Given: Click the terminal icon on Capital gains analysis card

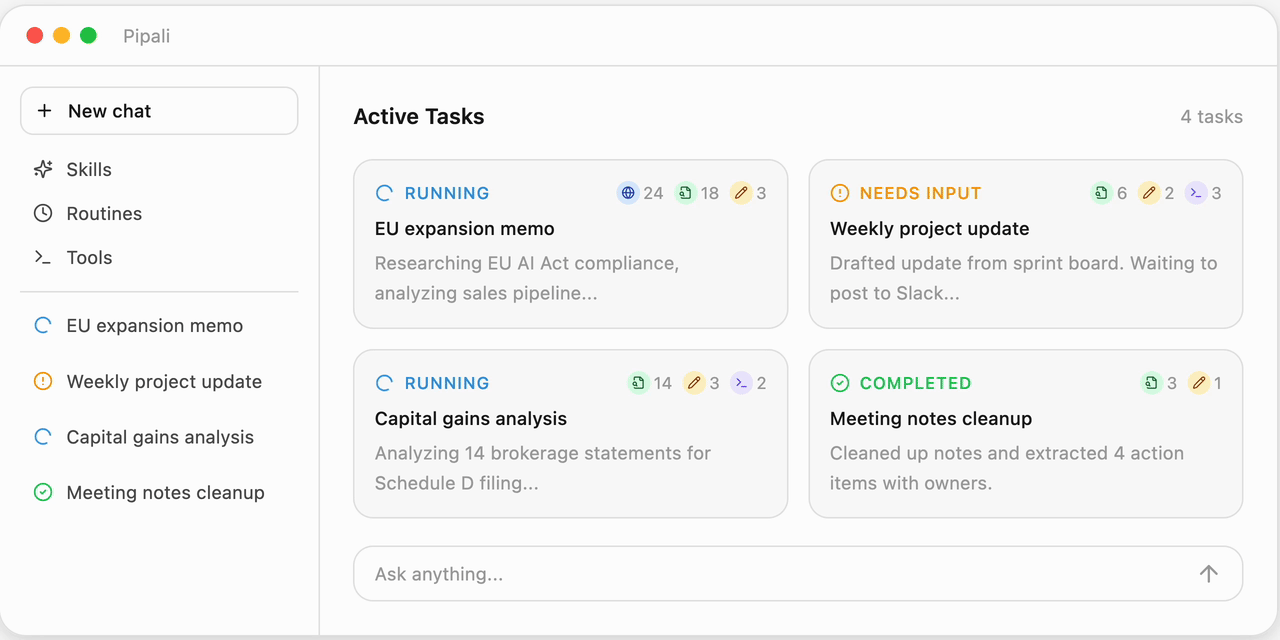Looking at the screenshot, I should [741, 383].
